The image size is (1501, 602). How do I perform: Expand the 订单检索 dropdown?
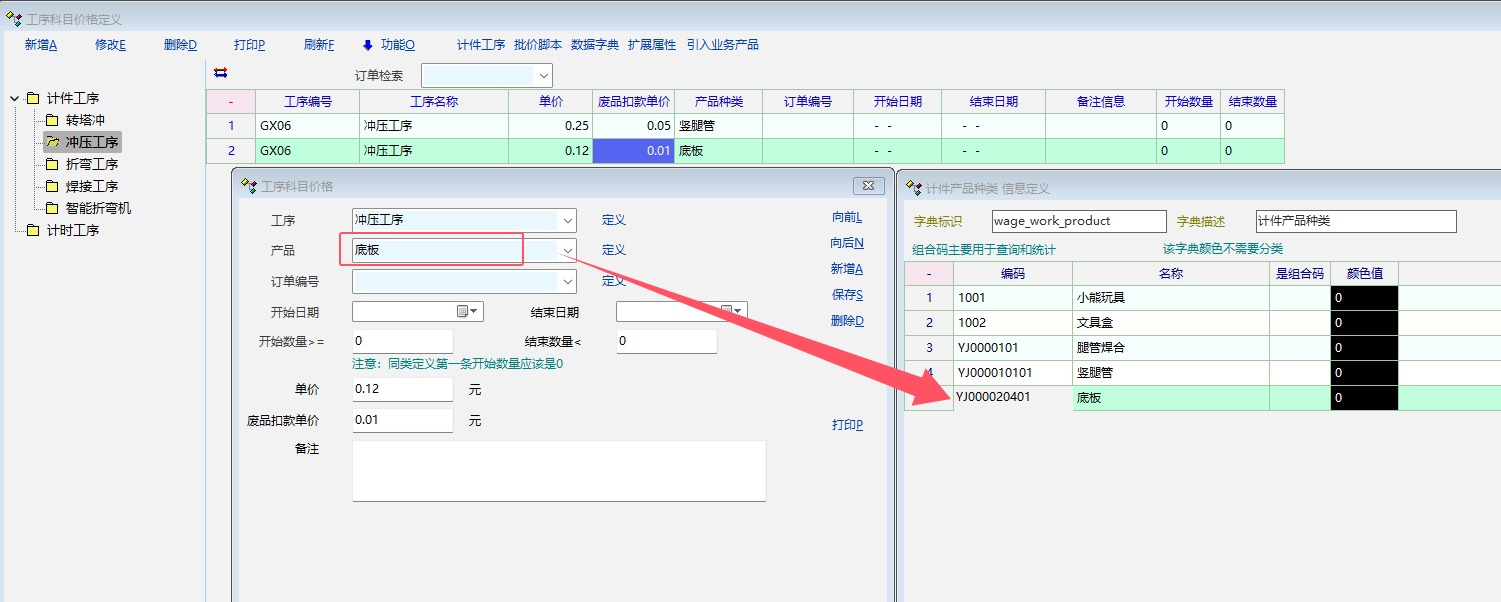coord(544,75)
